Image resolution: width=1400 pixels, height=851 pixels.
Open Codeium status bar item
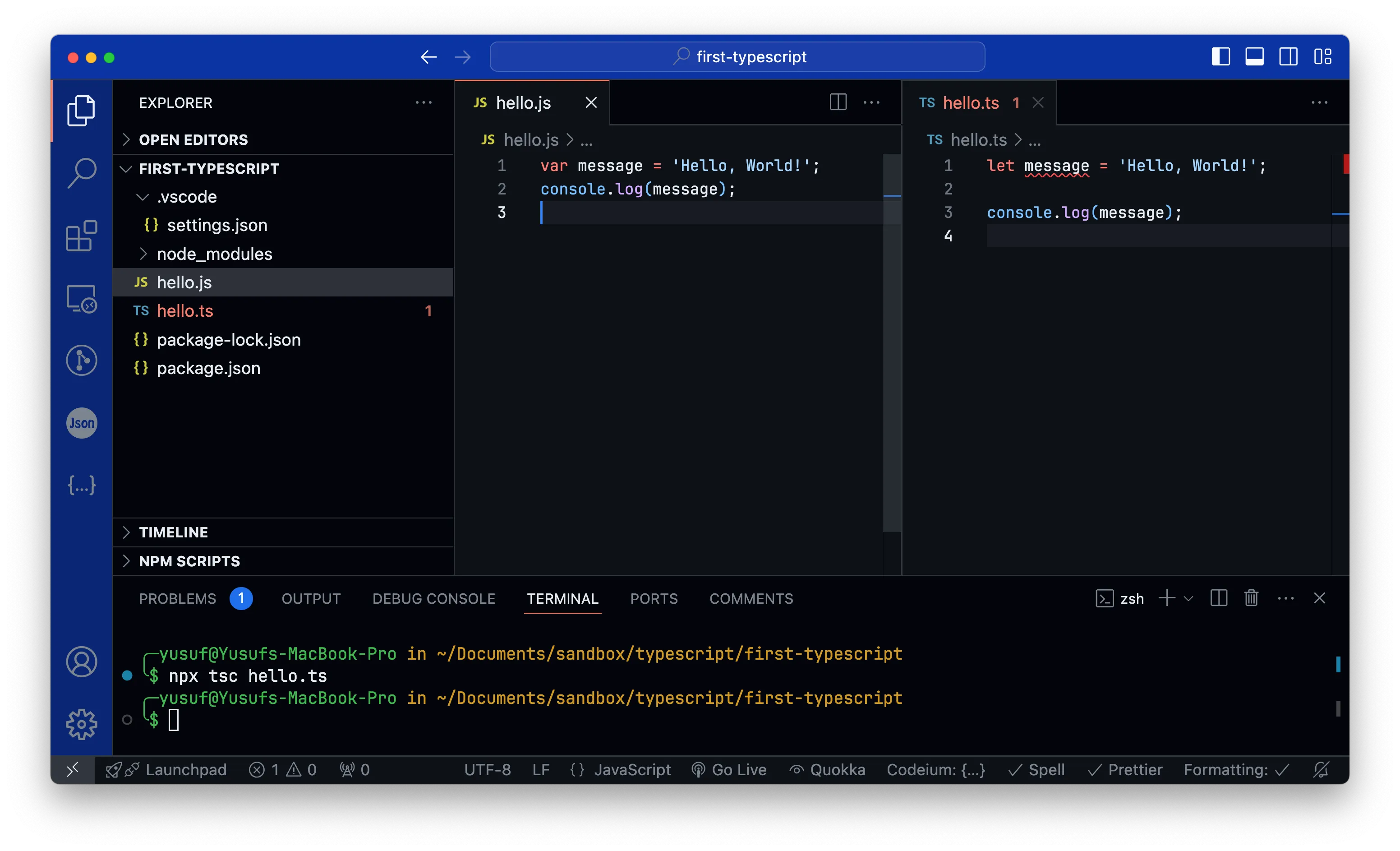[x=936, y=770]
